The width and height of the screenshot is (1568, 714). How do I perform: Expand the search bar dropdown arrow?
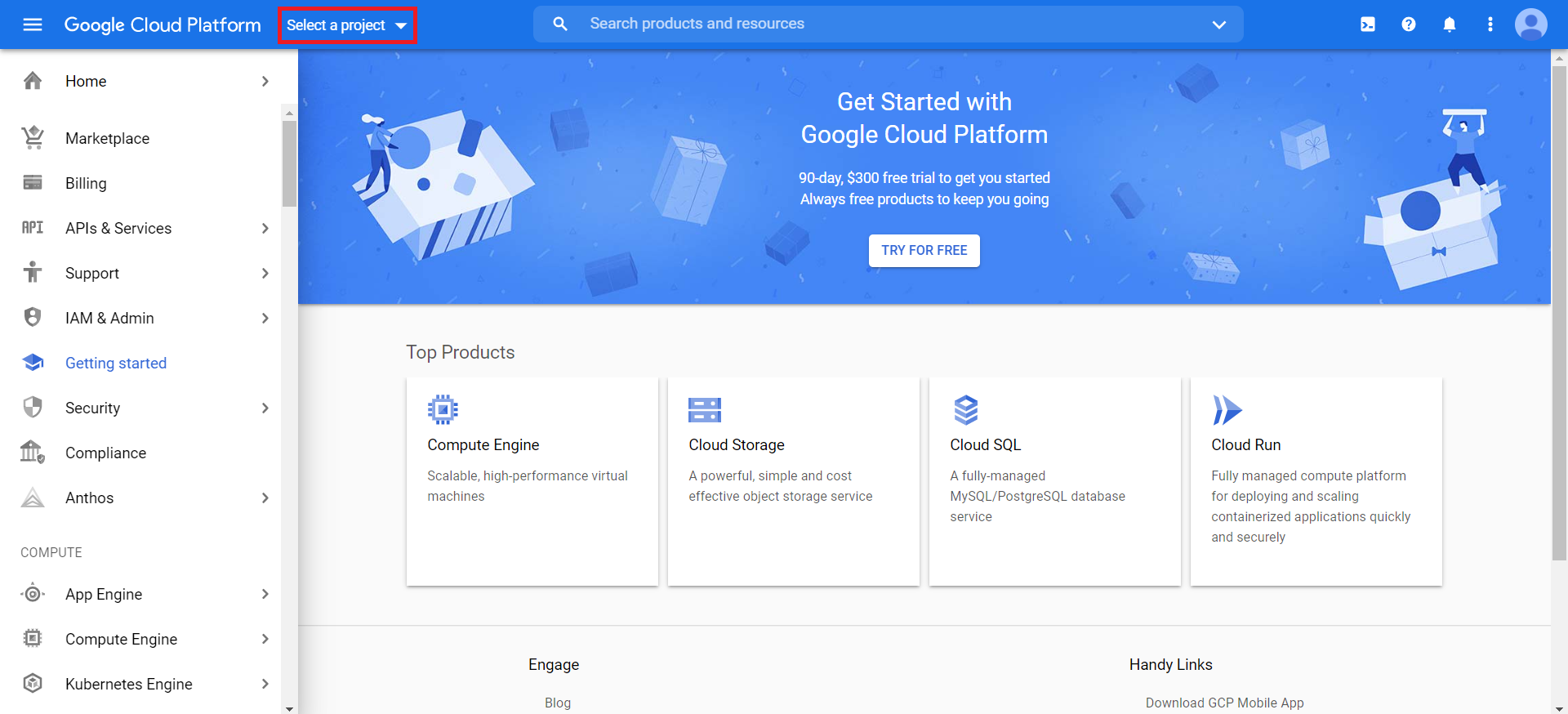pyautogui.click(x=1219, y=25)
